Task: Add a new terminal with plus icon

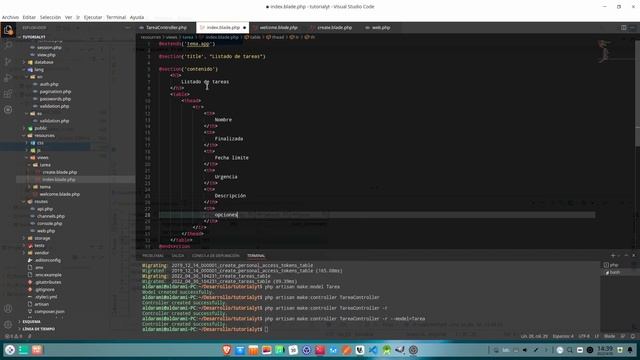Action: click(613, 256)
